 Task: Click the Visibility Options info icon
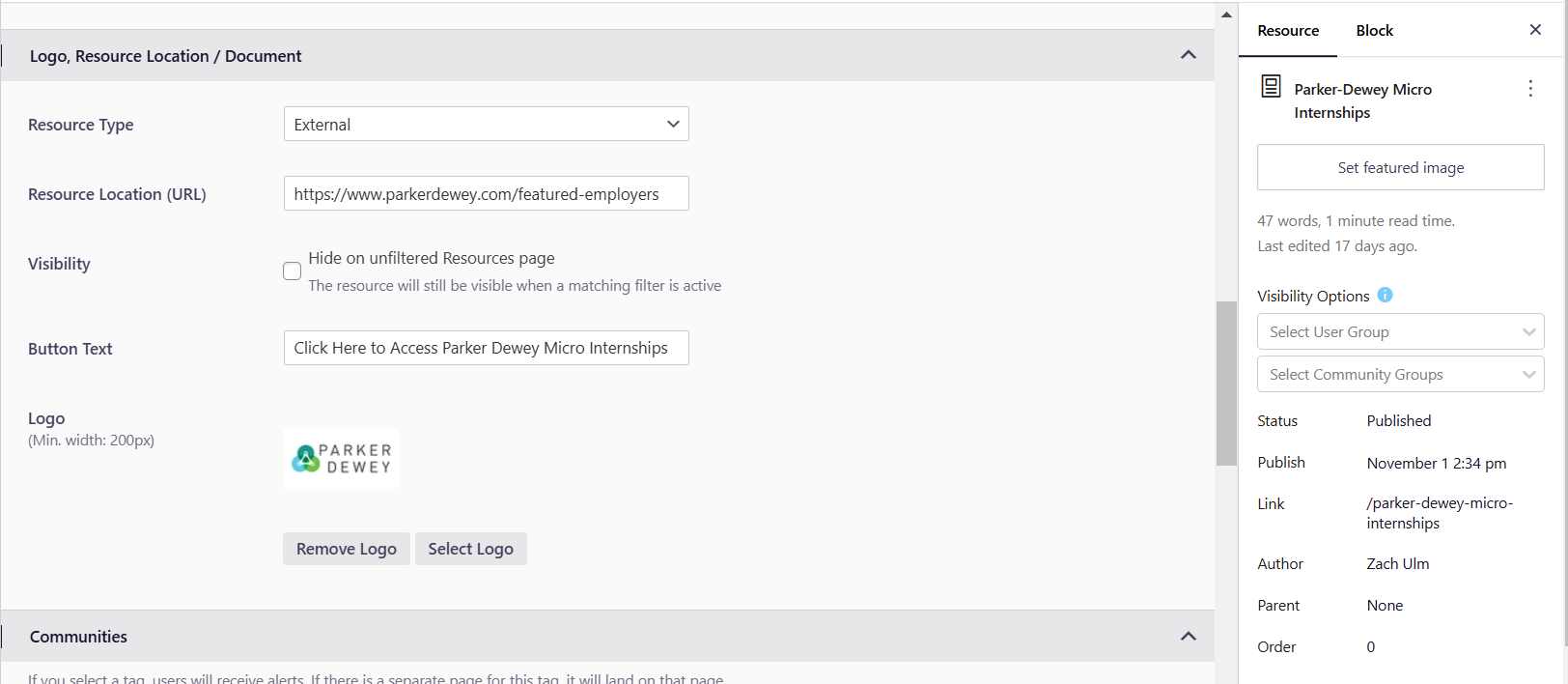click(1385, 296)
